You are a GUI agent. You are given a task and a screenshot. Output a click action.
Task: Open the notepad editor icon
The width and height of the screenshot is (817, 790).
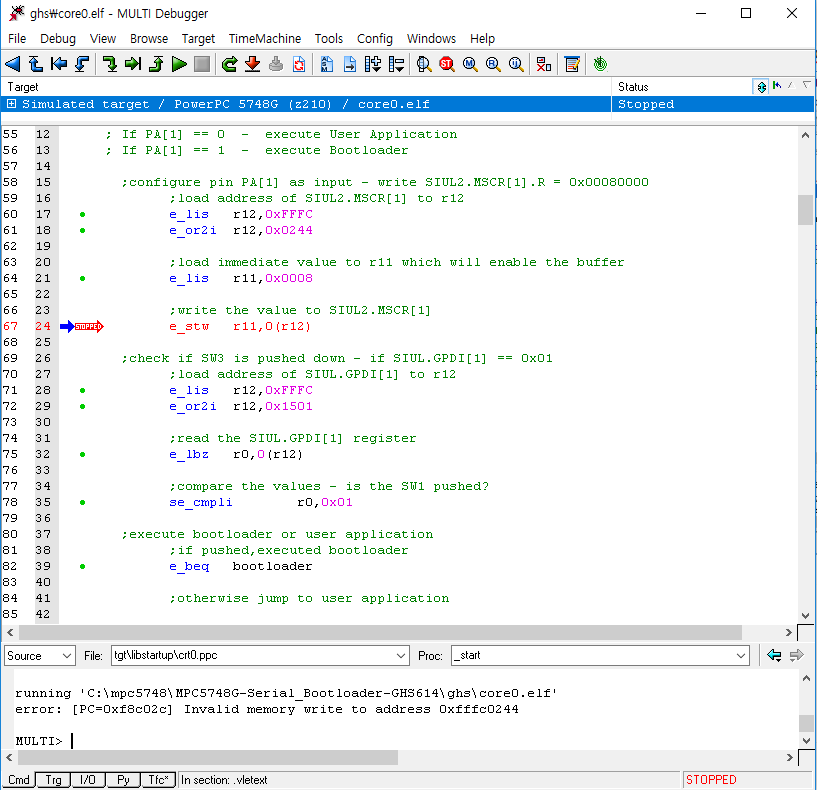tap(572, 64)
